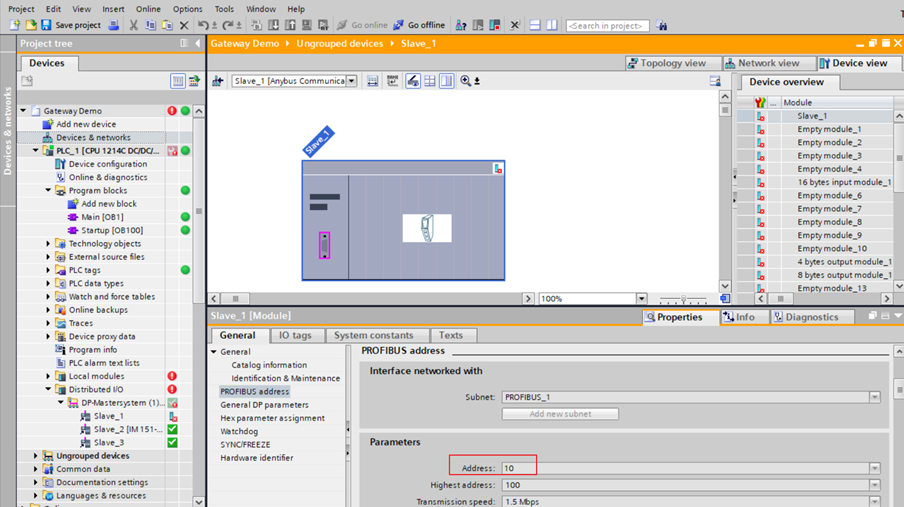Click the Save project toolbar icon
Viewport: 904px width, 507px height.
pos(46,25)
